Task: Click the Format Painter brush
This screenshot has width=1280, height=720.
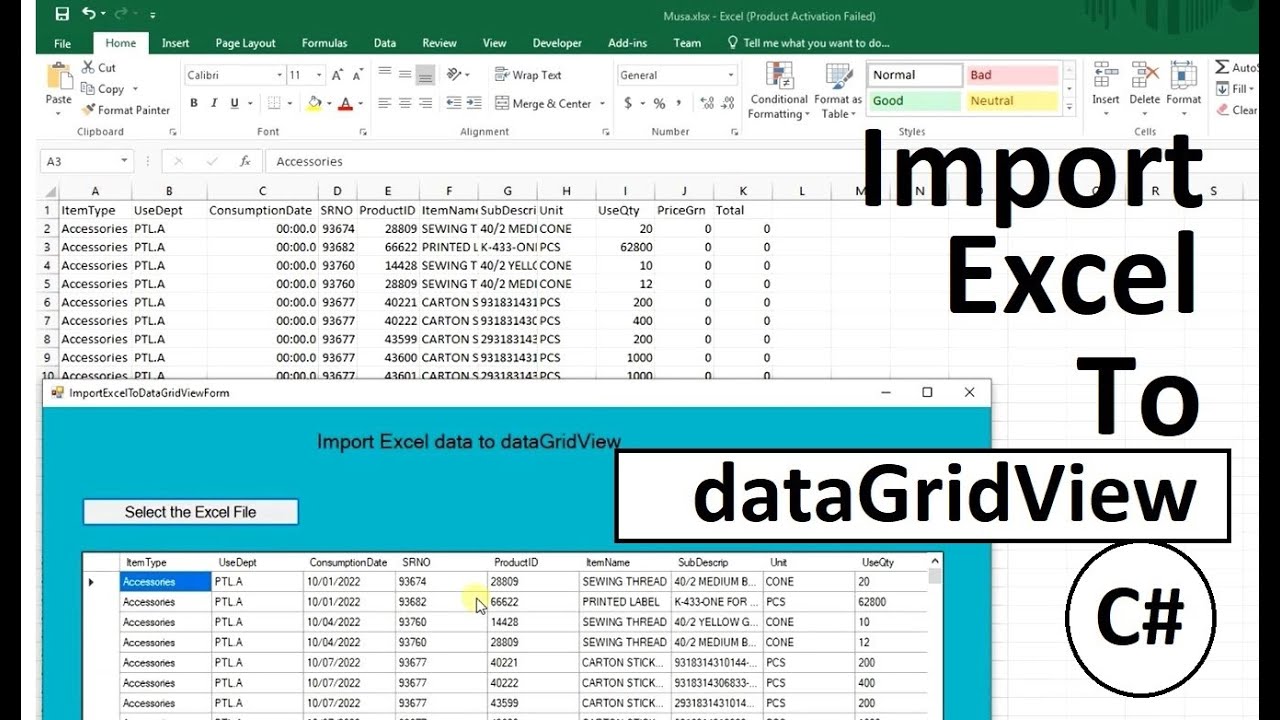Action: pos(89,110)
